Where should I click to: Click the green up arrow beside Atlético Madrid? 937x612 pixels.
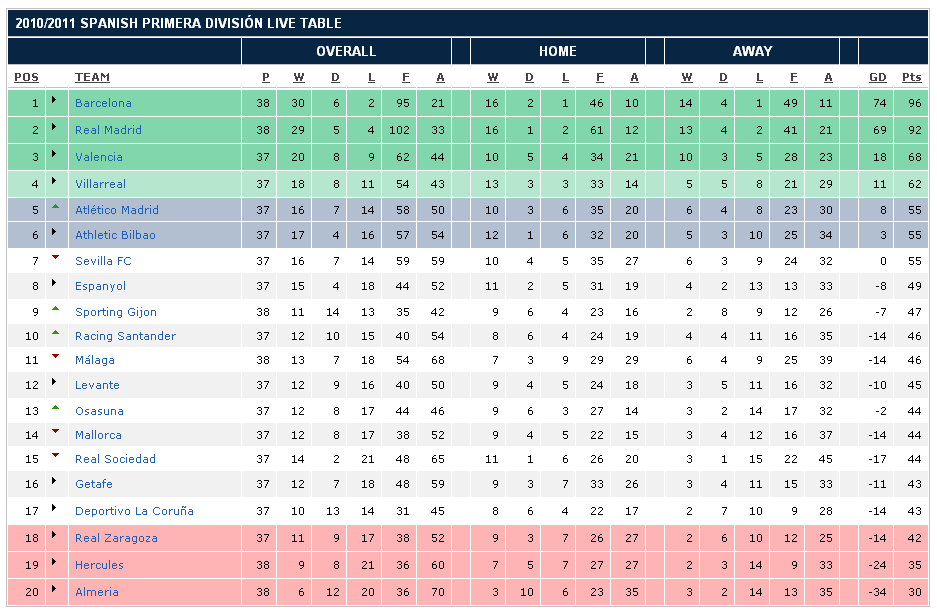click(55, 207)
